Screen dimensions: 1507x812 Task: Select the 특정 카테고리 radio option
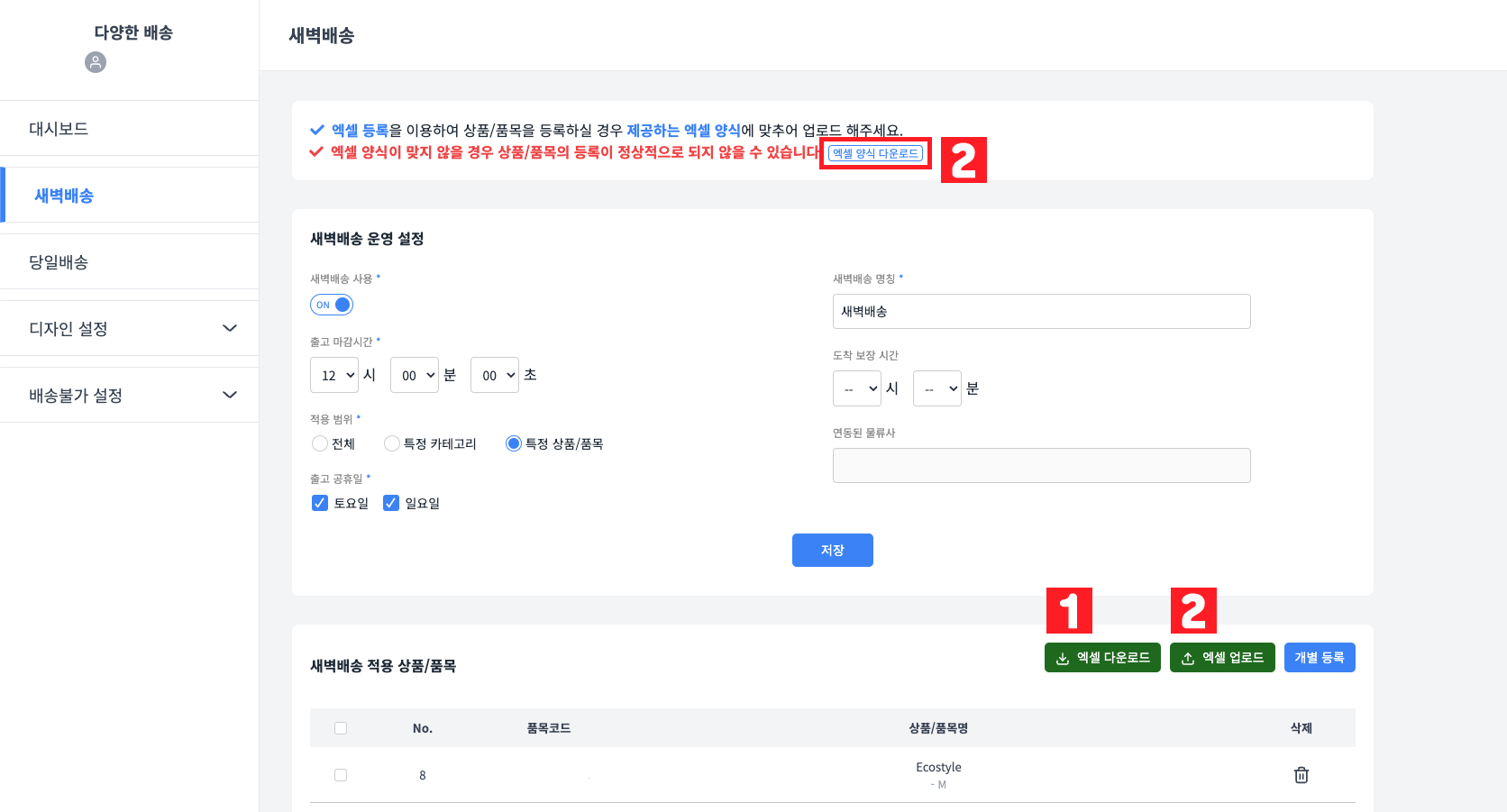[x=391, y=443]
